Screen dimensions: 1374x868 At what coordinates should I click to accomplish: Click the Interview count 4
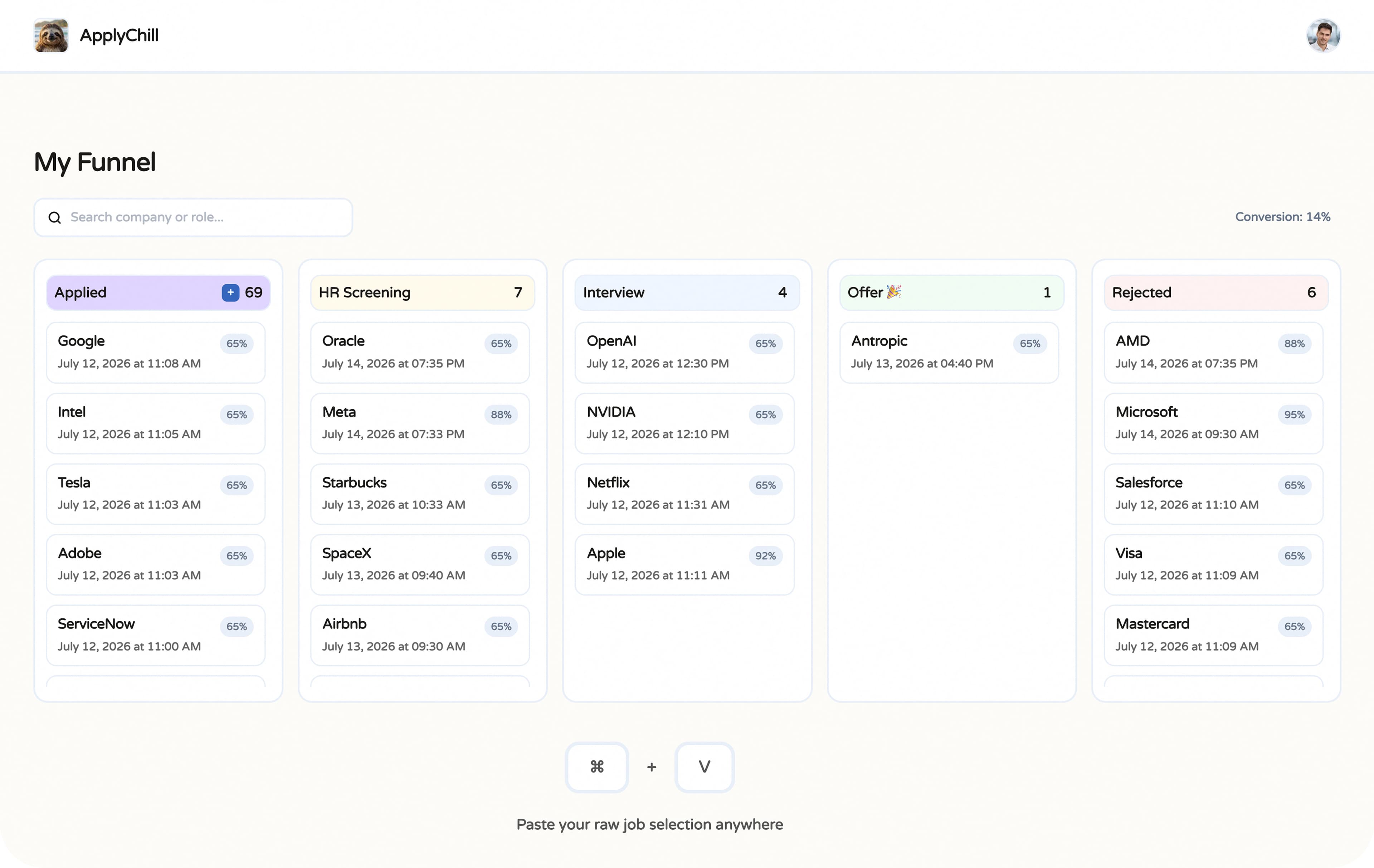782,293
